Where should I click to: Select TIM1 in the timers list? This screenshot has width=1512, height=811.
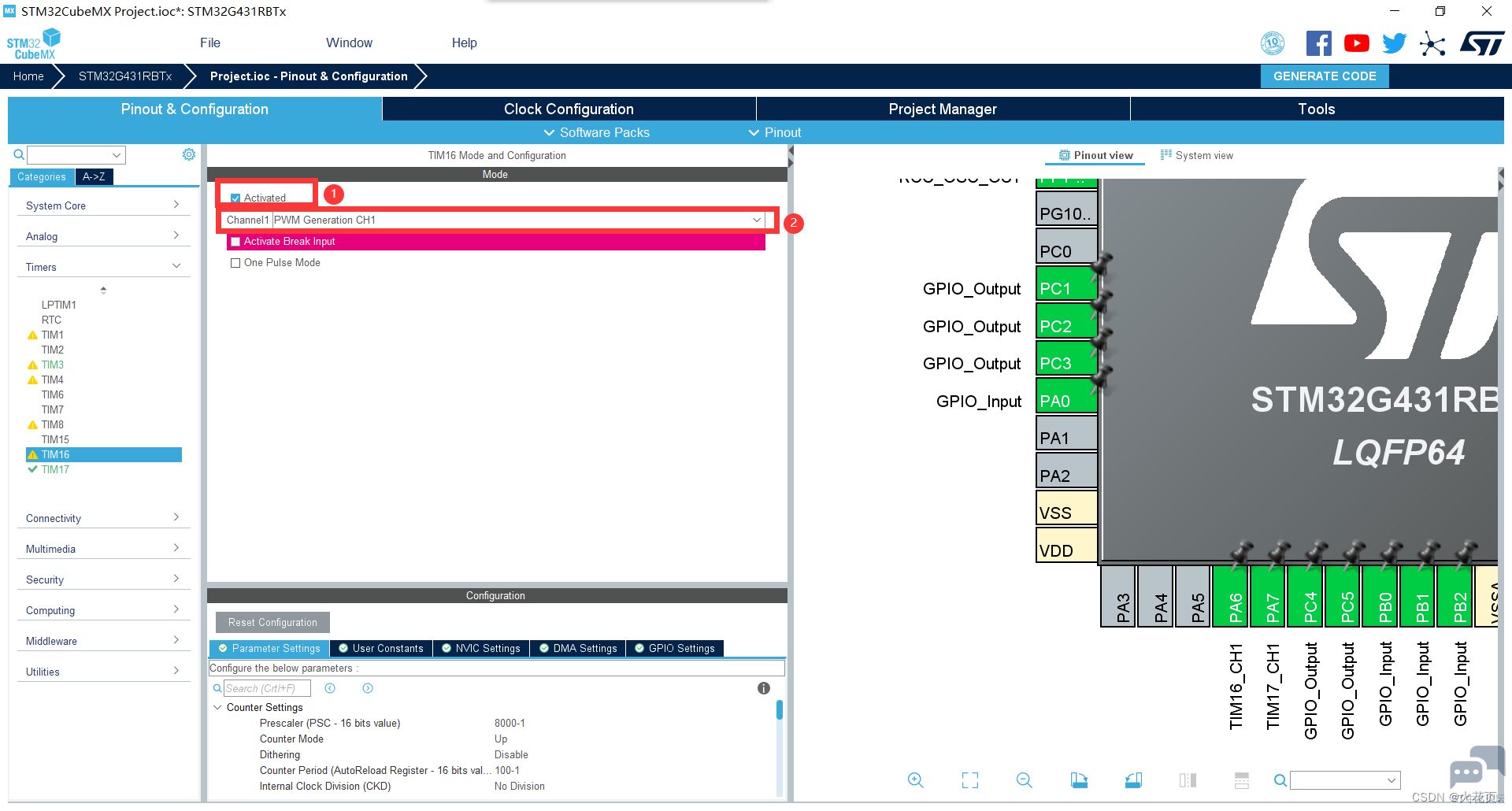(x=53, y=335)
